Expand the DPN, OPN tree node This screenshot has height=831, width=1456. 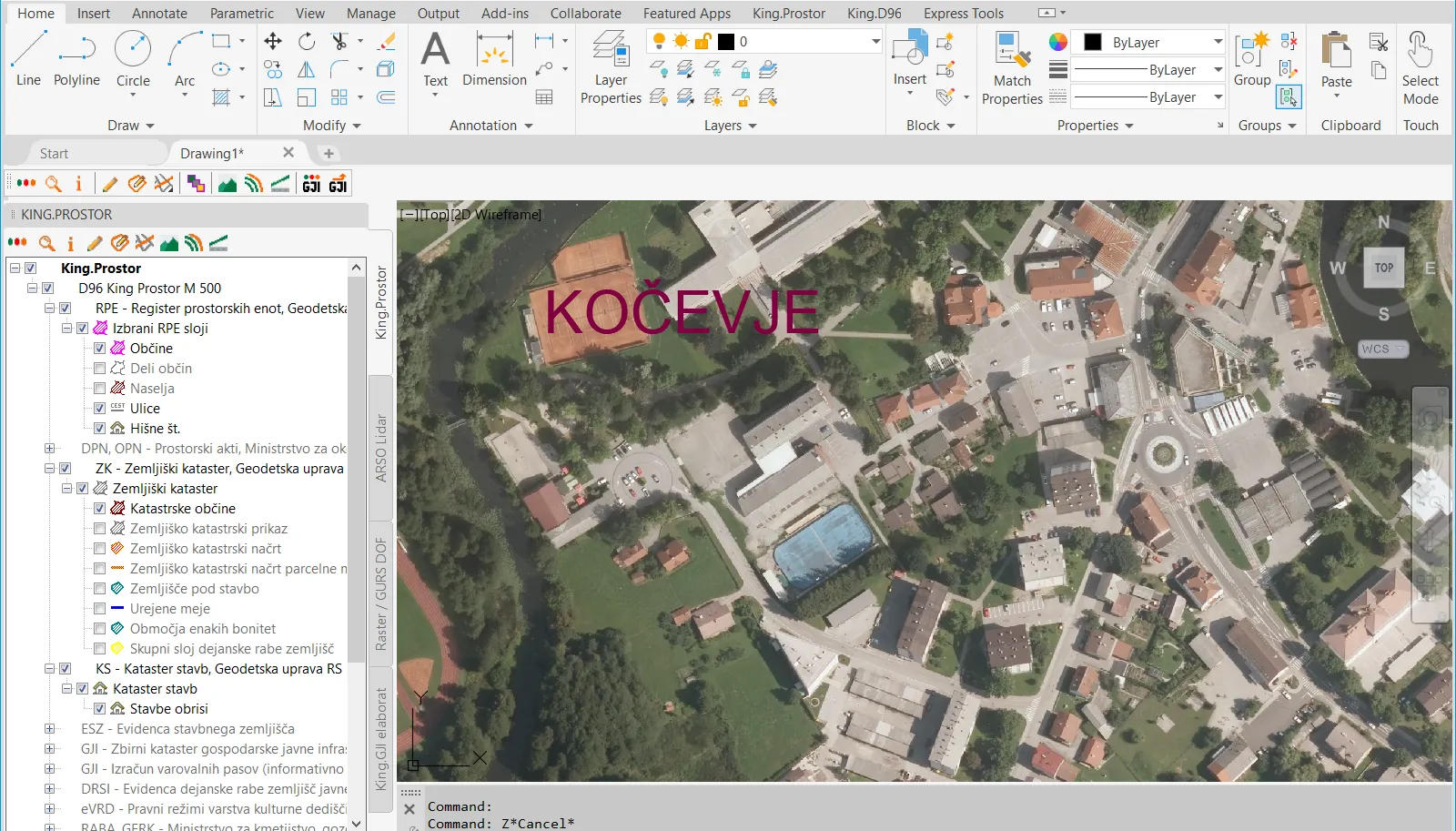(x=50, y=449)
